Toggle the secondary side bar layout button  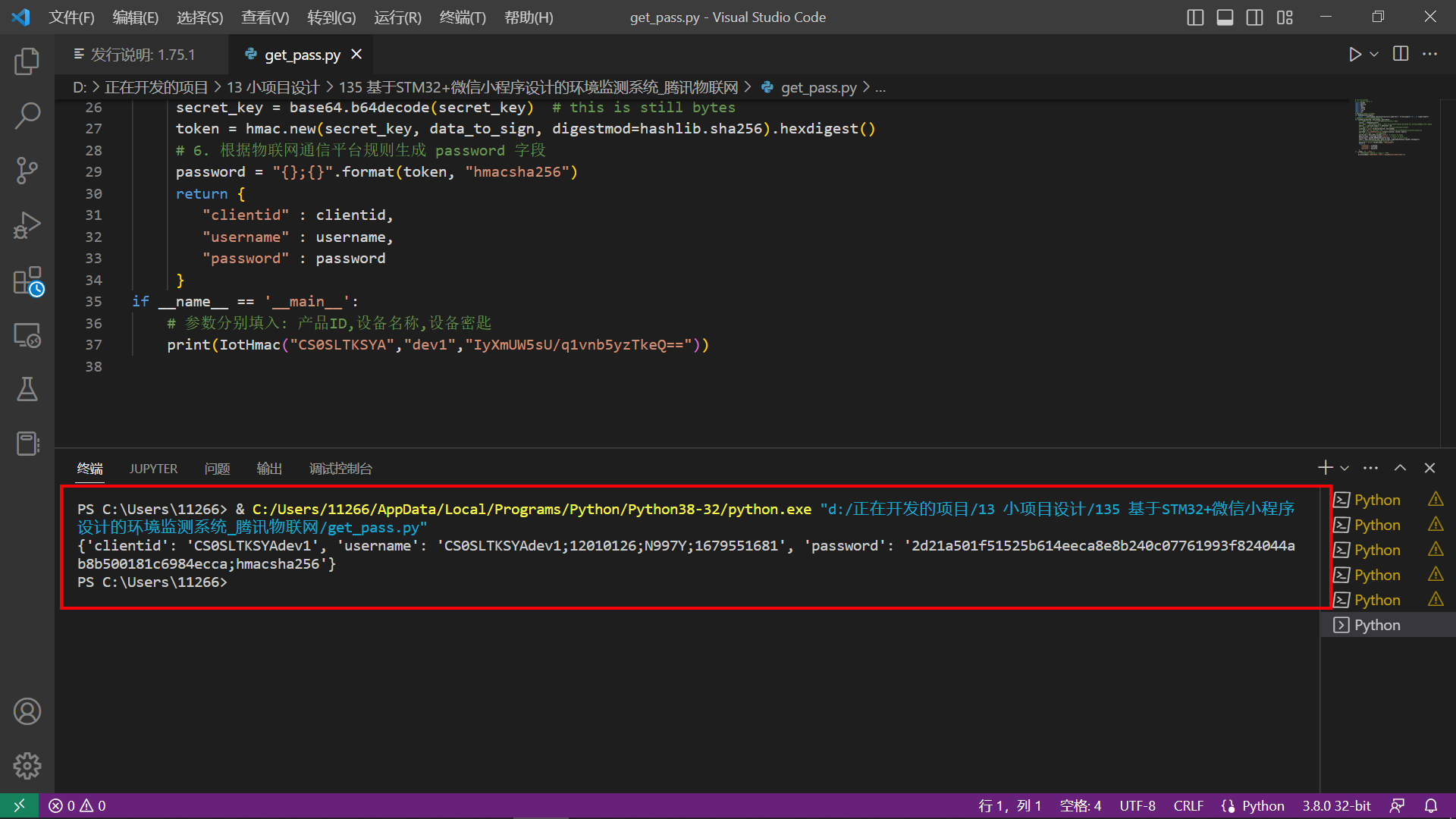pyautogui.click(x=1254, y=17)
